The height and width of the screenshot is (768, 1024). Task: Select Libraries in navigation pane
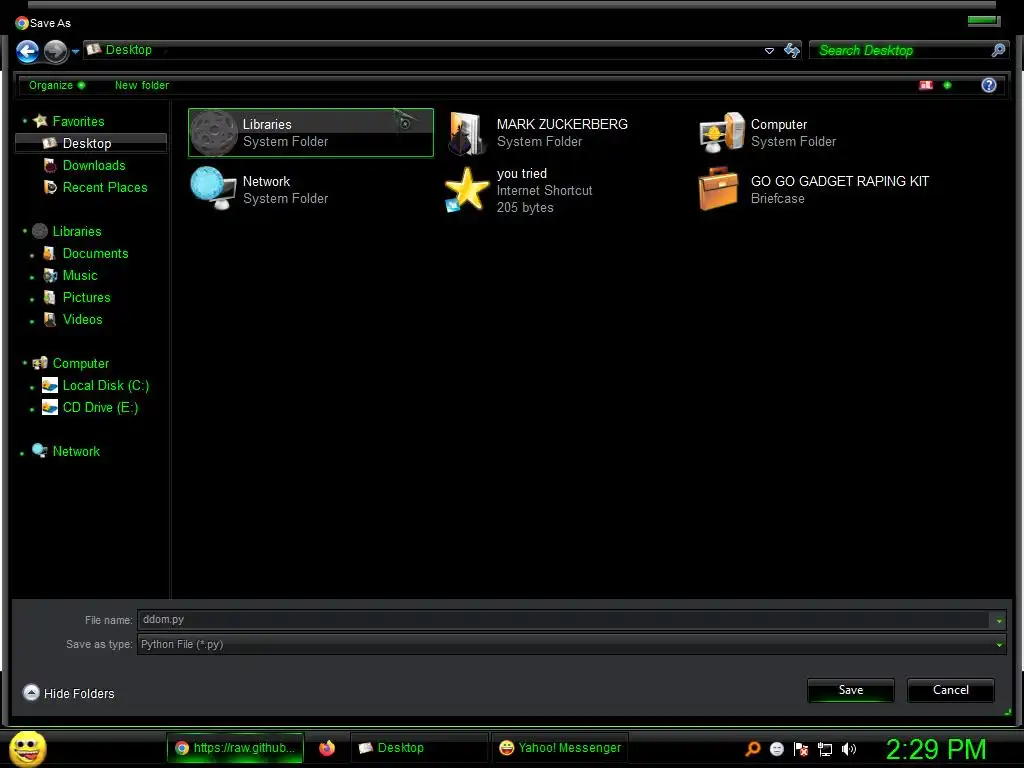(76, 231)
